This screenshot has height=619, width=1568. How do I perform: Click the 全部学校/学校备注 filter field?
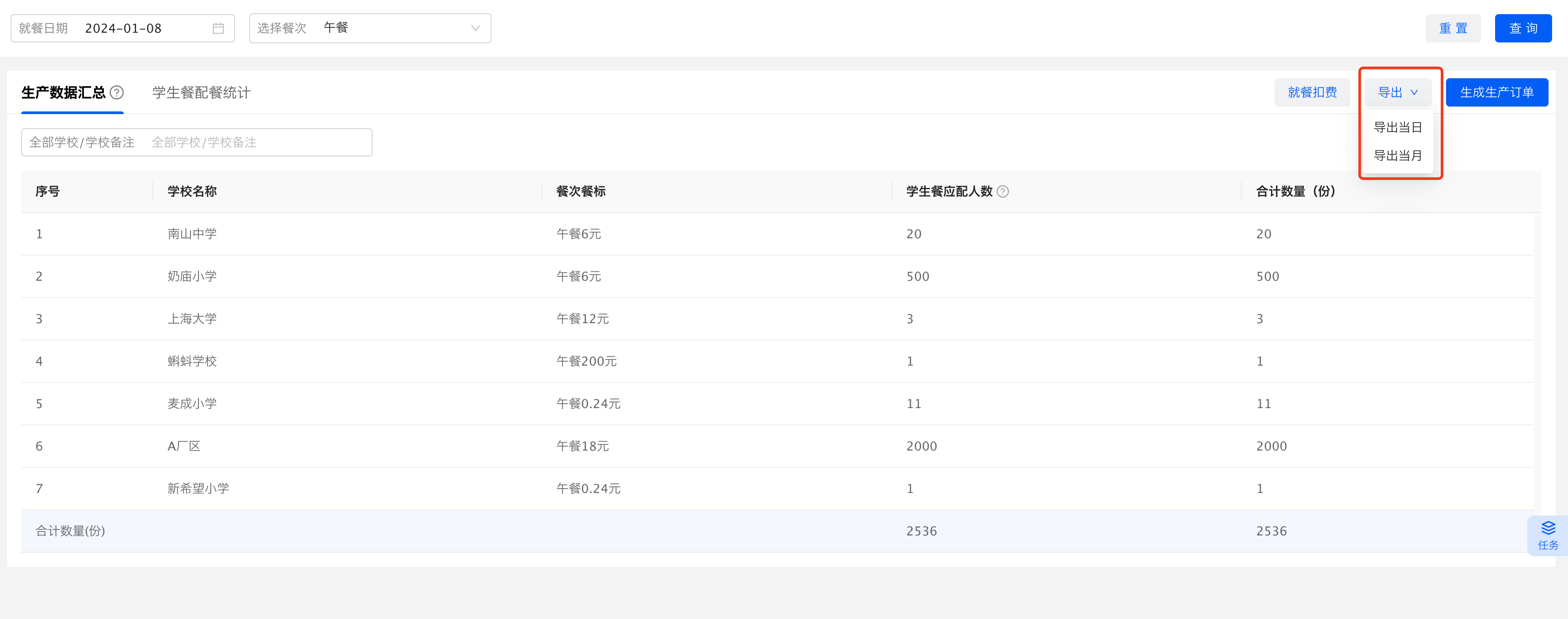(197, 142)
